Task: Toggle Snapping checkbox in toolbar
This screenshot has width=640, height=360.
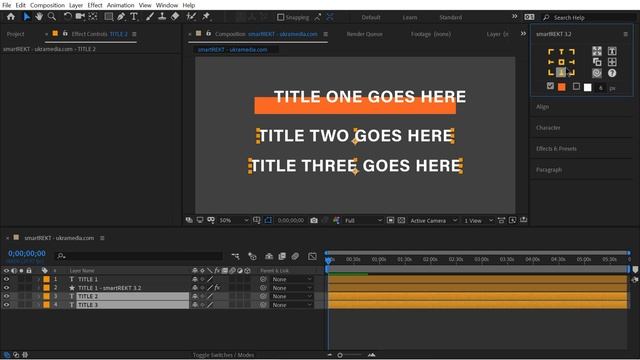Action: click(280, 17)
